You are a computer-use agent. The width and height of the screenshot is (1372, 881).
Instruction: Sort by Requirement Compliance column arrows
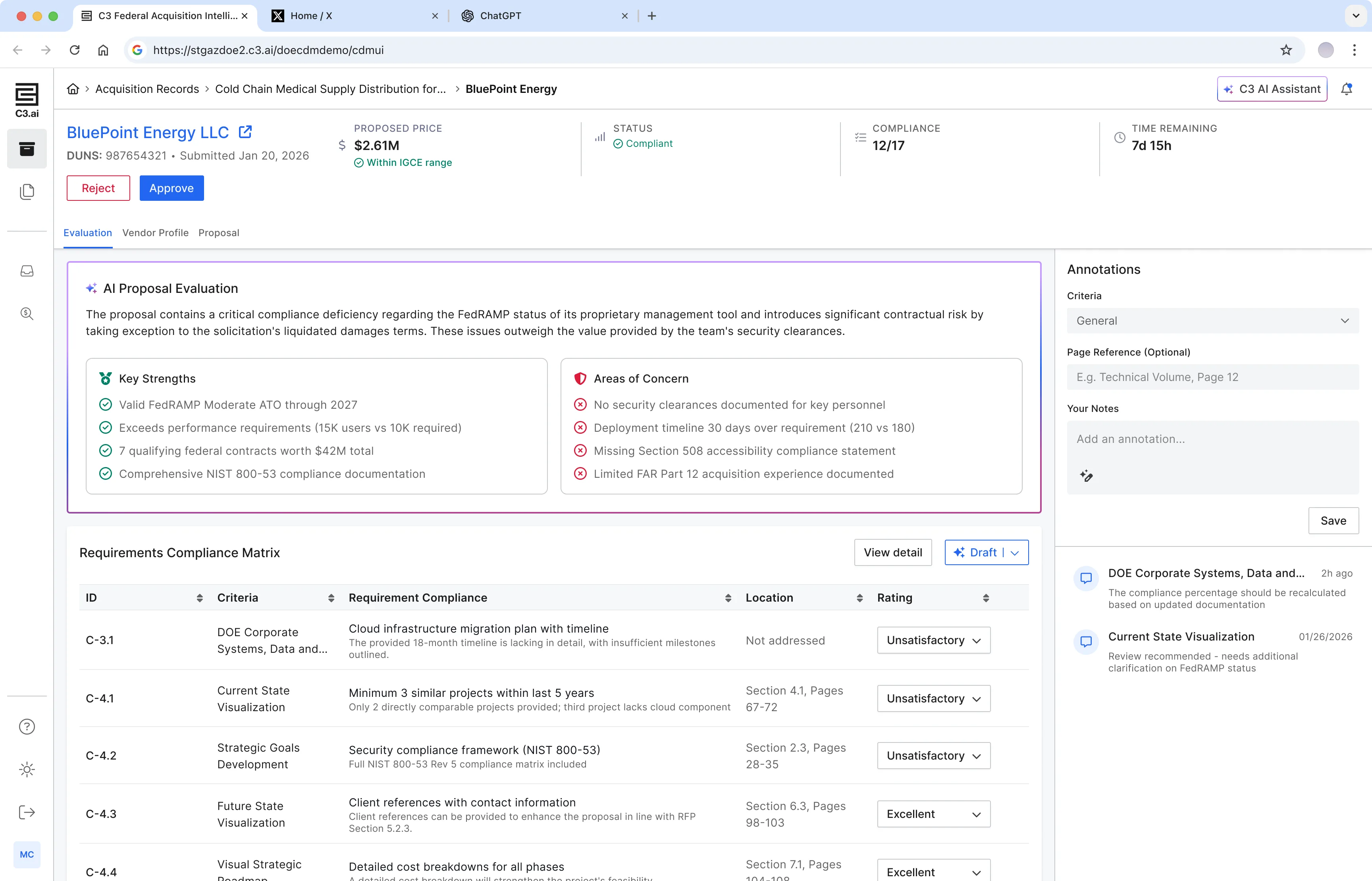click(x=728, y=598)
